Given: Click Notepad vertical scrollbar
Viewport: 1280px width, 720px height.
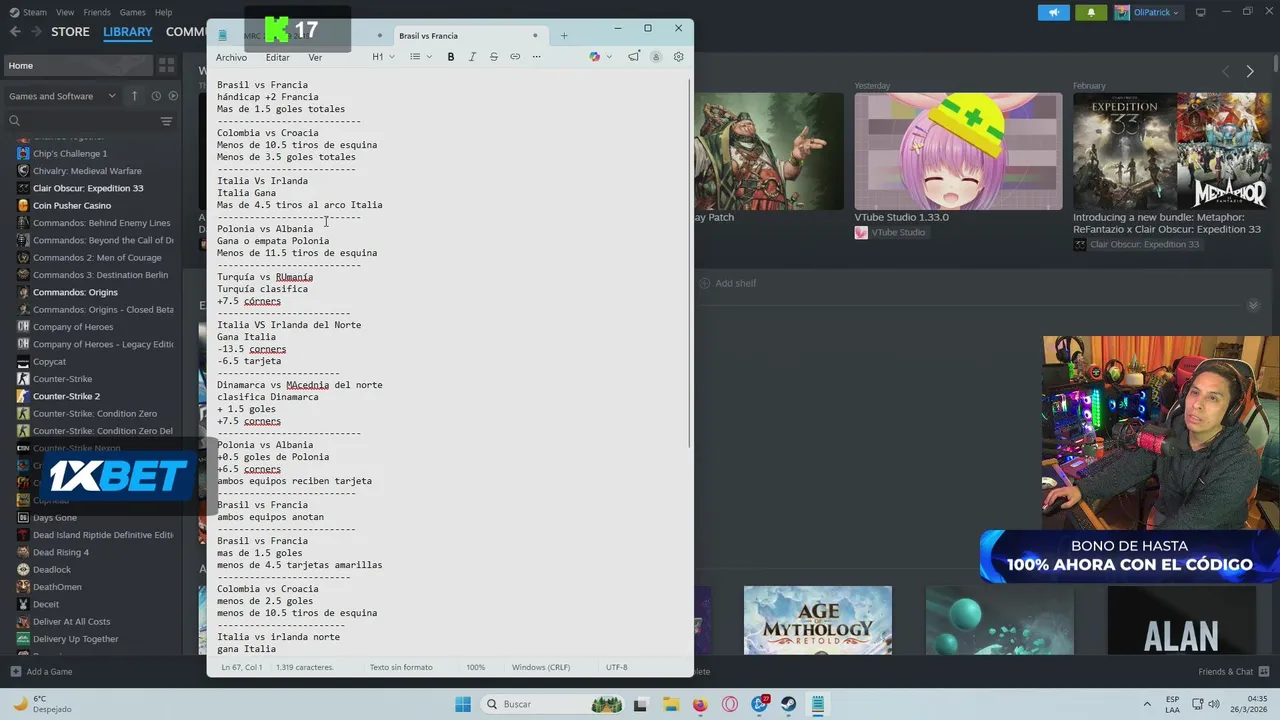Looking at the screenshot, I should pos(689,265).
